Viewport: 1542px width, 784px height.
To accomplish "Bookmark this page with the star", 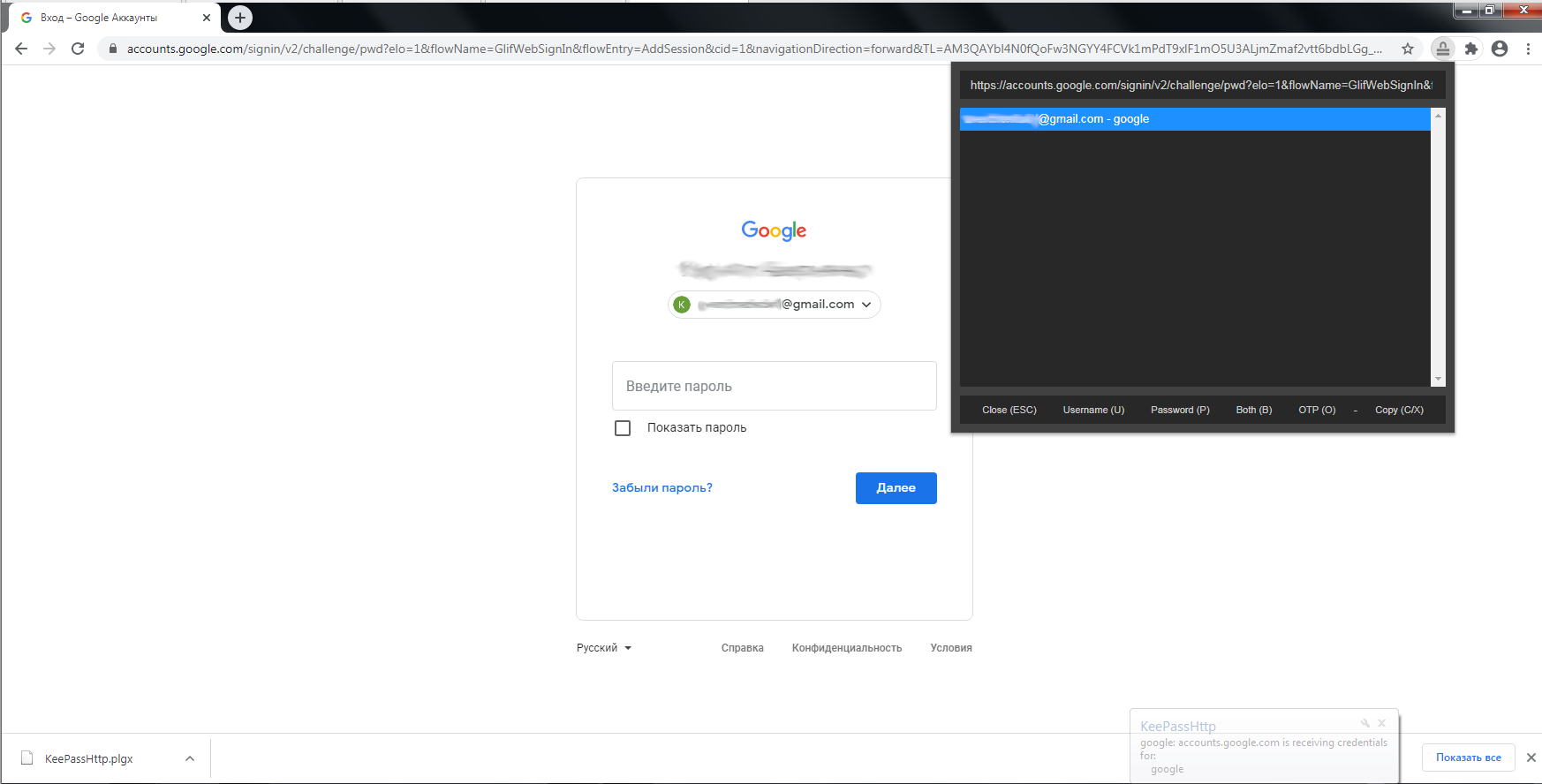I will pos(1408,49).
